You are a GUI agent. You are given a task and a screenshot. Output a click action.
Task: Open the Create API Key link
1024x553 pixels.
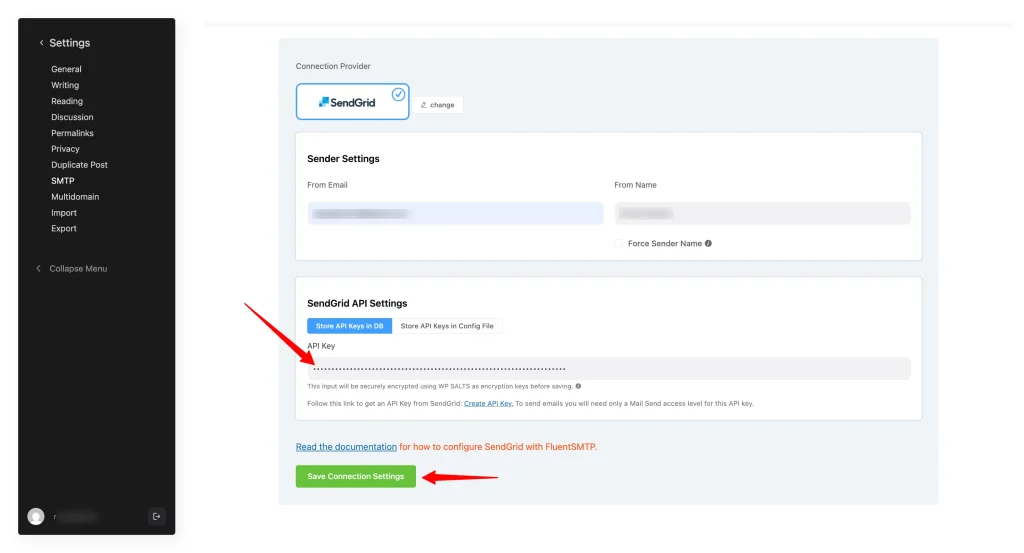point(488,403)
